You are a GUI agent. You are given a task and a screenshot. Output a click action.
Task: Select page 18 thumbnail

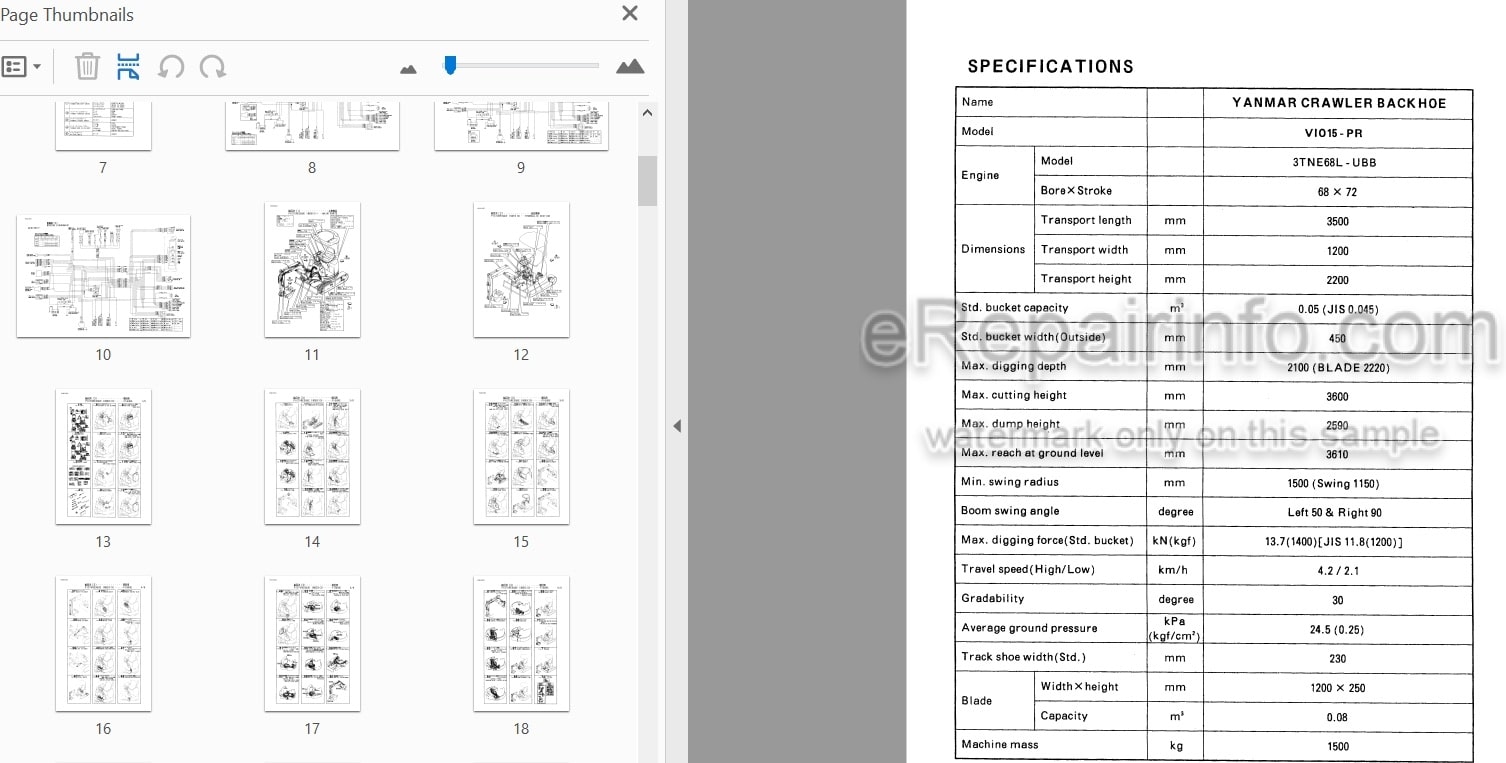(x=521, y=644)
